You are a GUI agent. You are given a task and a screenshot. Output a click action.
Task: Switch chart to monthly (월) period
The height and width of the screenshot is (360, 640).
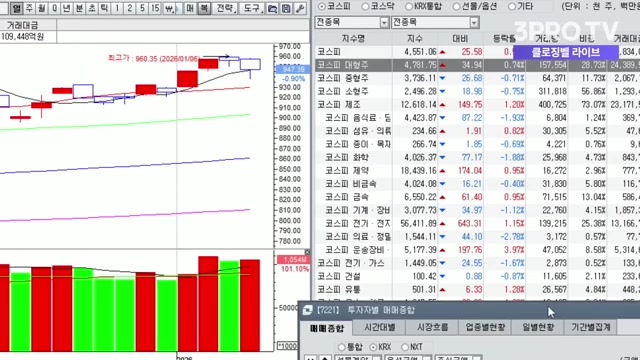(x=42, y=8)
